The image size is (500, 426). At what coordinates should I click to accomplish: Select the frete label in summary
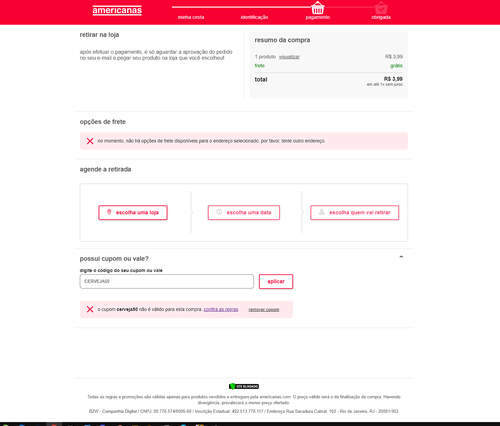coord(260,66)
